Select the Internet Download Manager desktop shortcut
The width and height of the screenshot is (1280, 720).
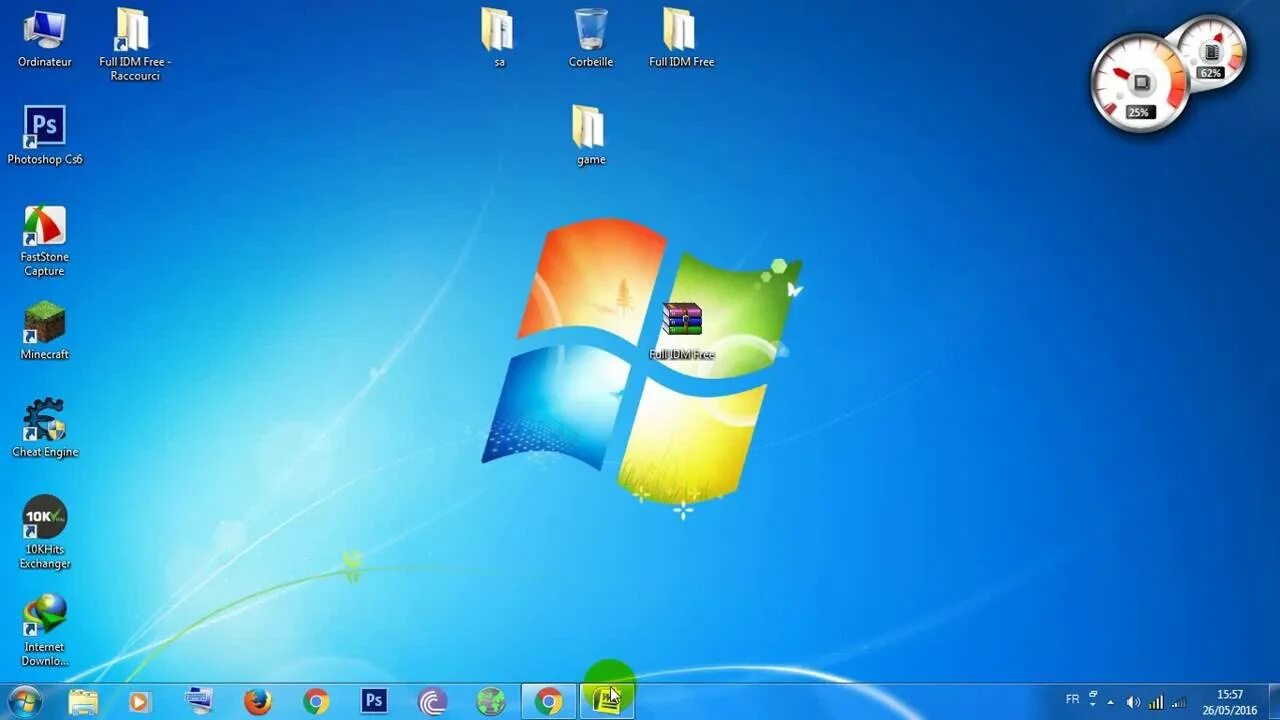(x=45, y=630)
